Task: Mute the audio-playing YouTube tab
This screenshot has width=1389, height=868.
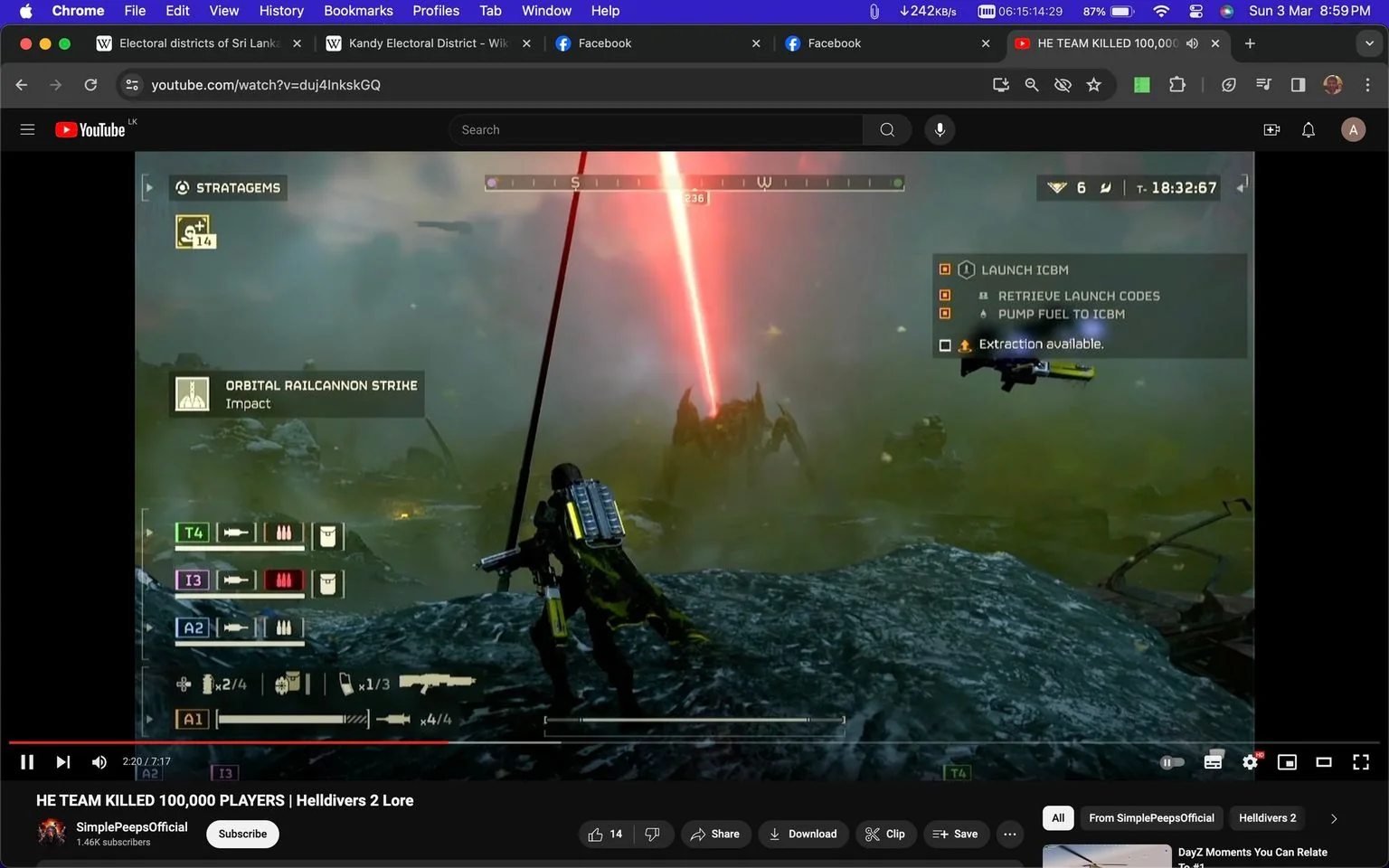Action: (1192, 43)
